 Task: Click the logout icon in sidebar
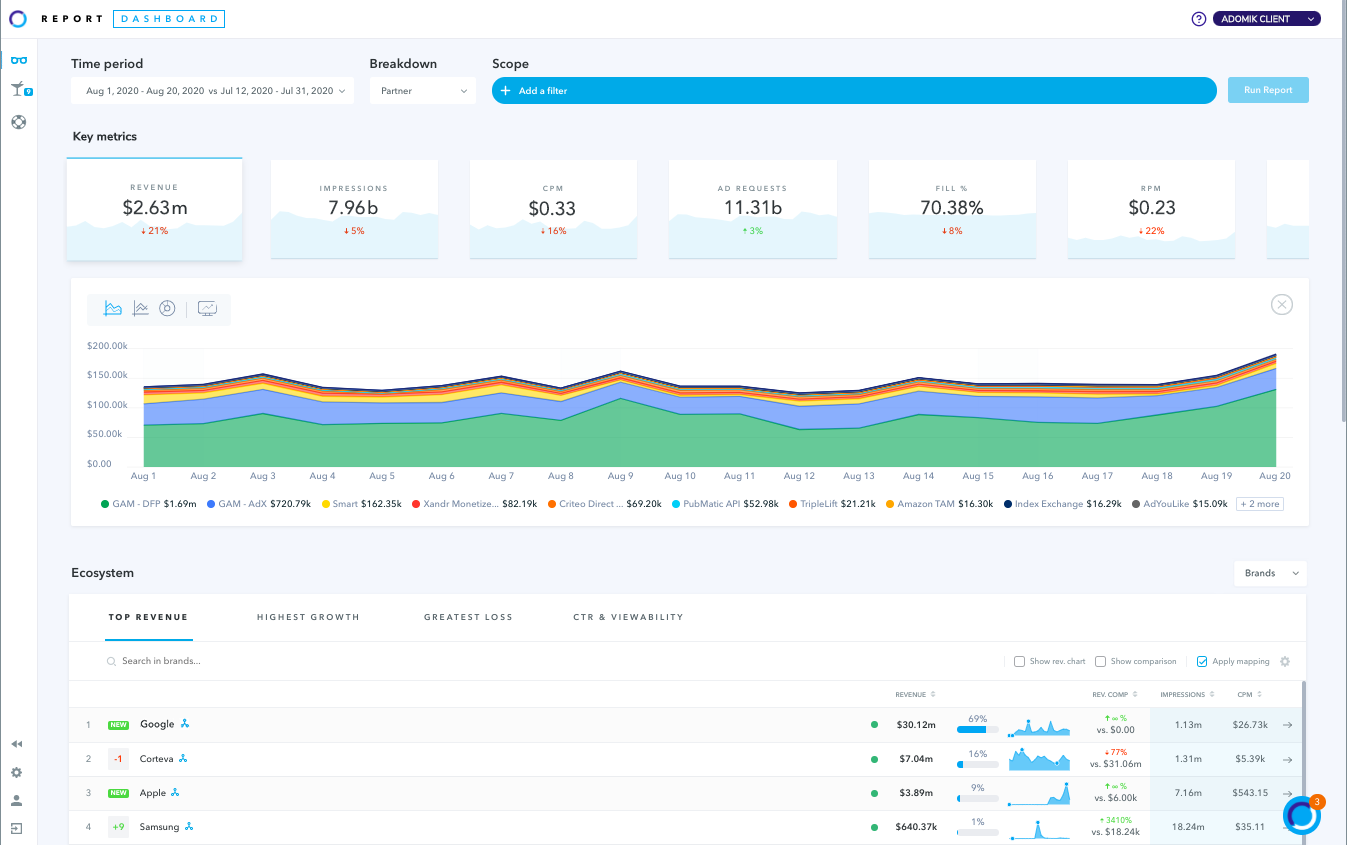coord(17,829)
